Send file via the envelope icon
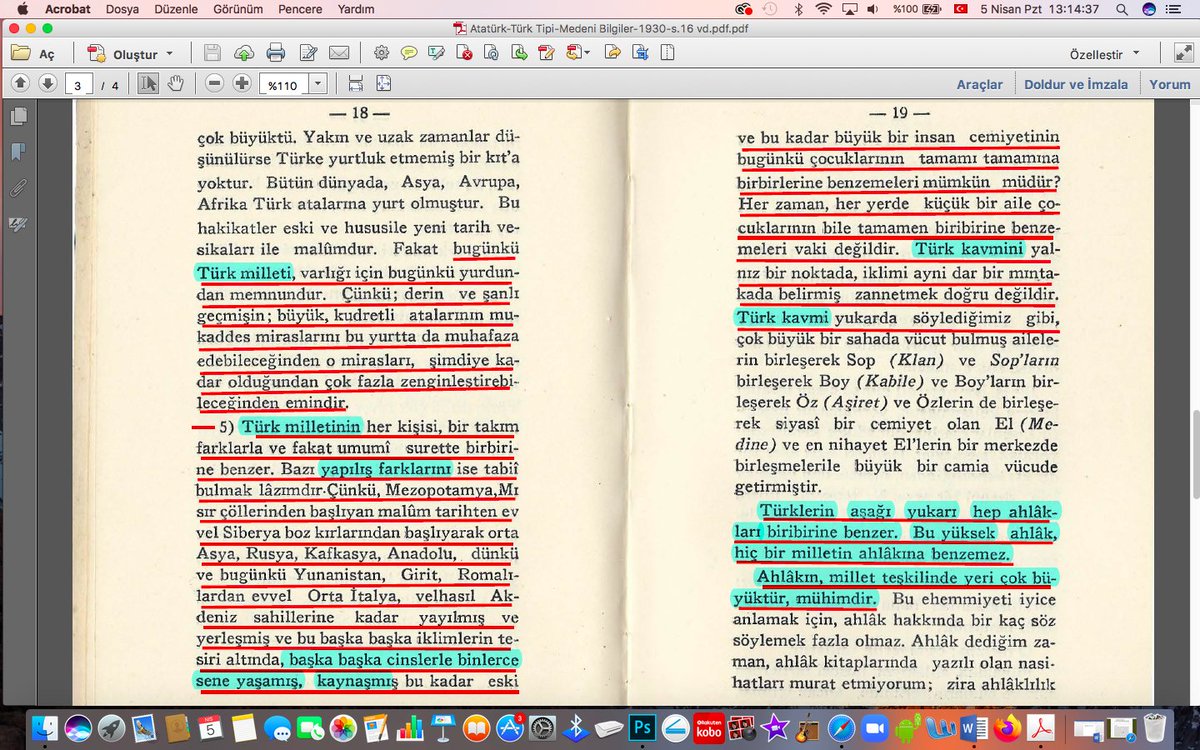Screen dimensions: 1200x750 coord(338,53)
